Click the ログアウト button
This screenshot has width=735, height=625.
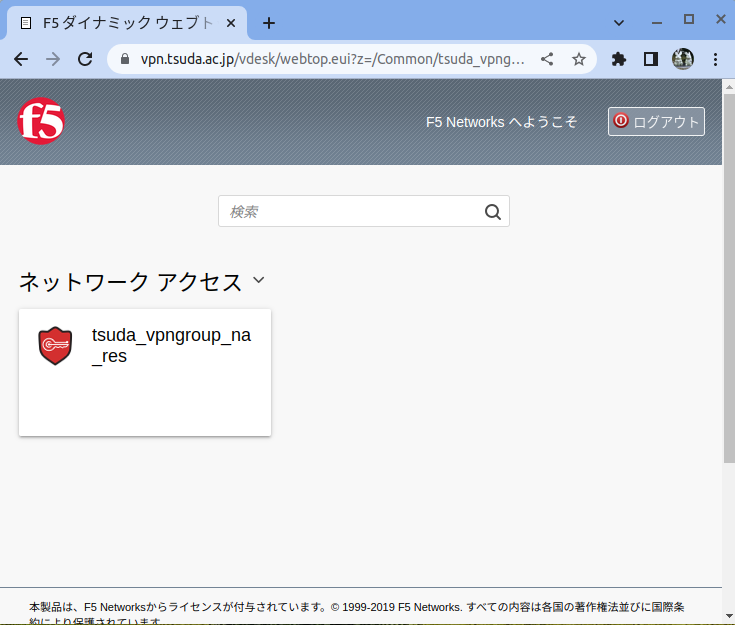pyautogui.click(x=656, y=122)
